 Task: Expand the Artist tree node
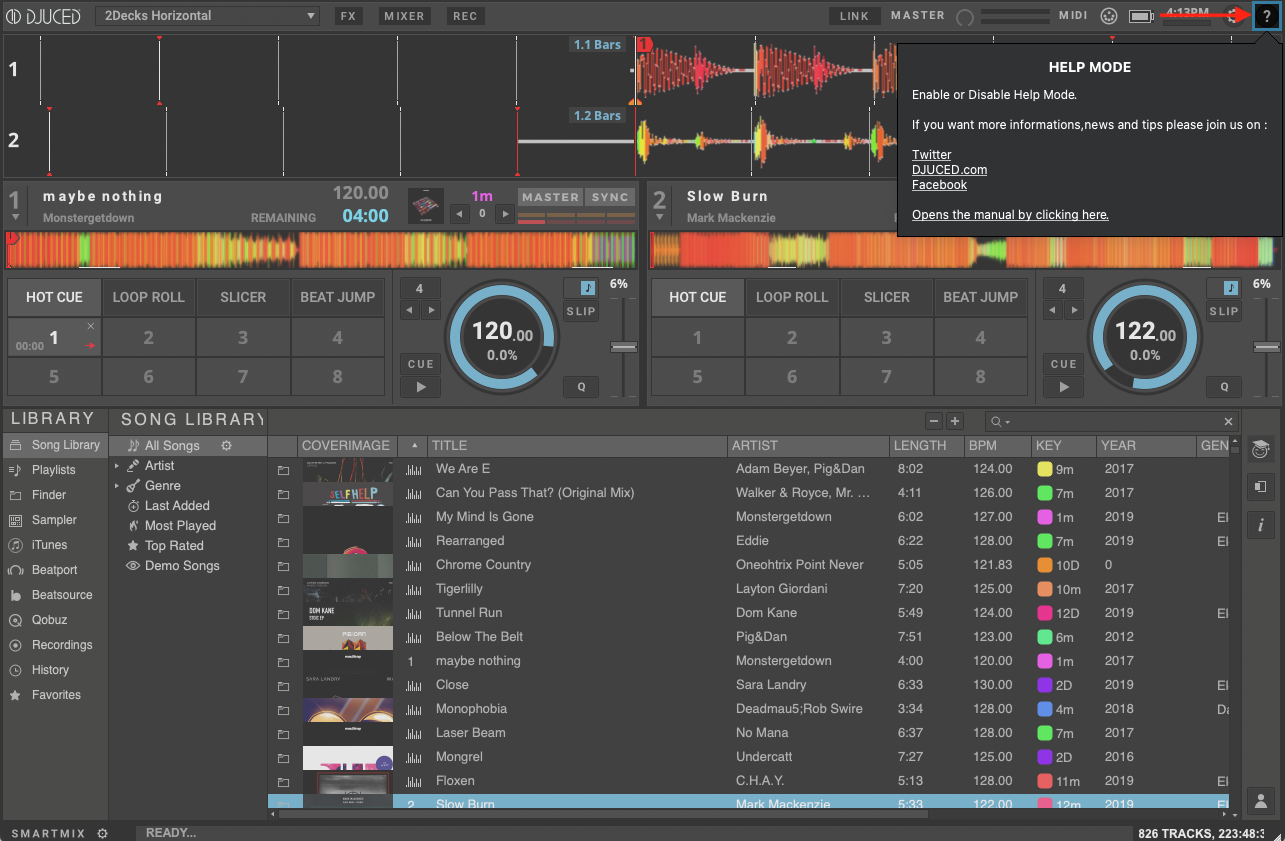tap(117, 466)
